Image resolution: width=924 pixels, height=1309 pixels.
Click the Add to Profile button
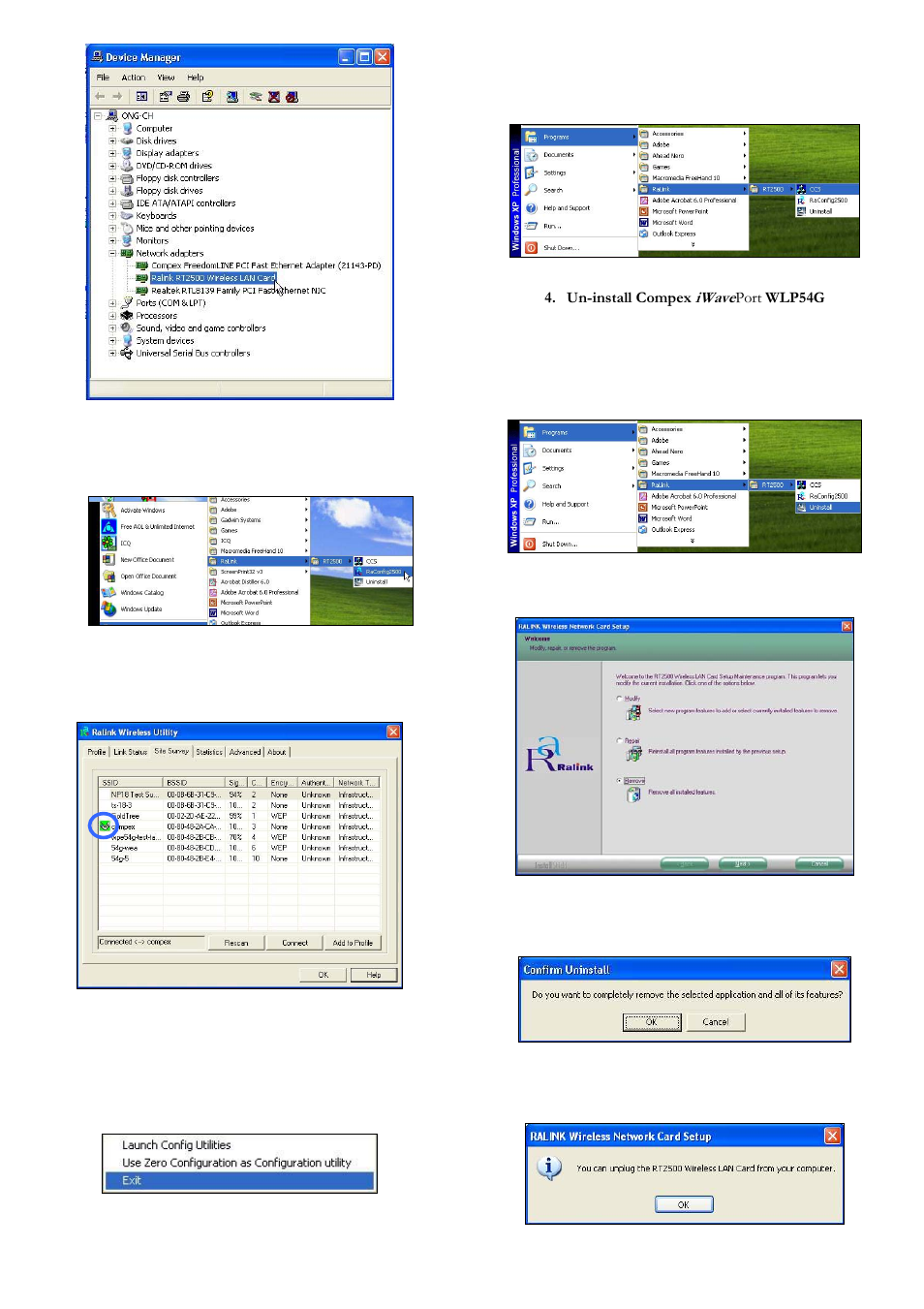coord(353,943)
